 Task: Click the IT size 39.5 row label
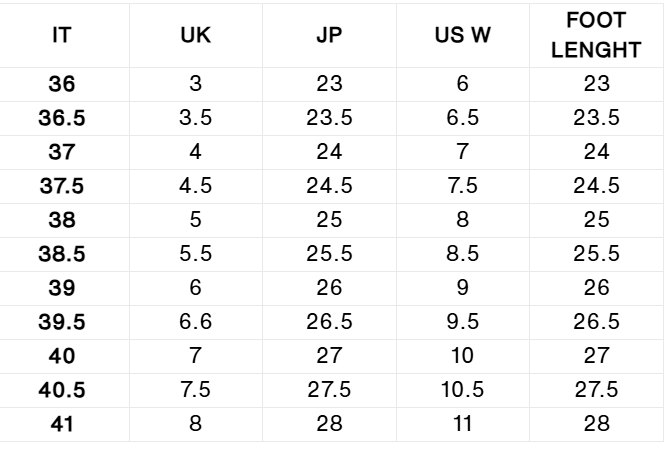coord(61,322)
